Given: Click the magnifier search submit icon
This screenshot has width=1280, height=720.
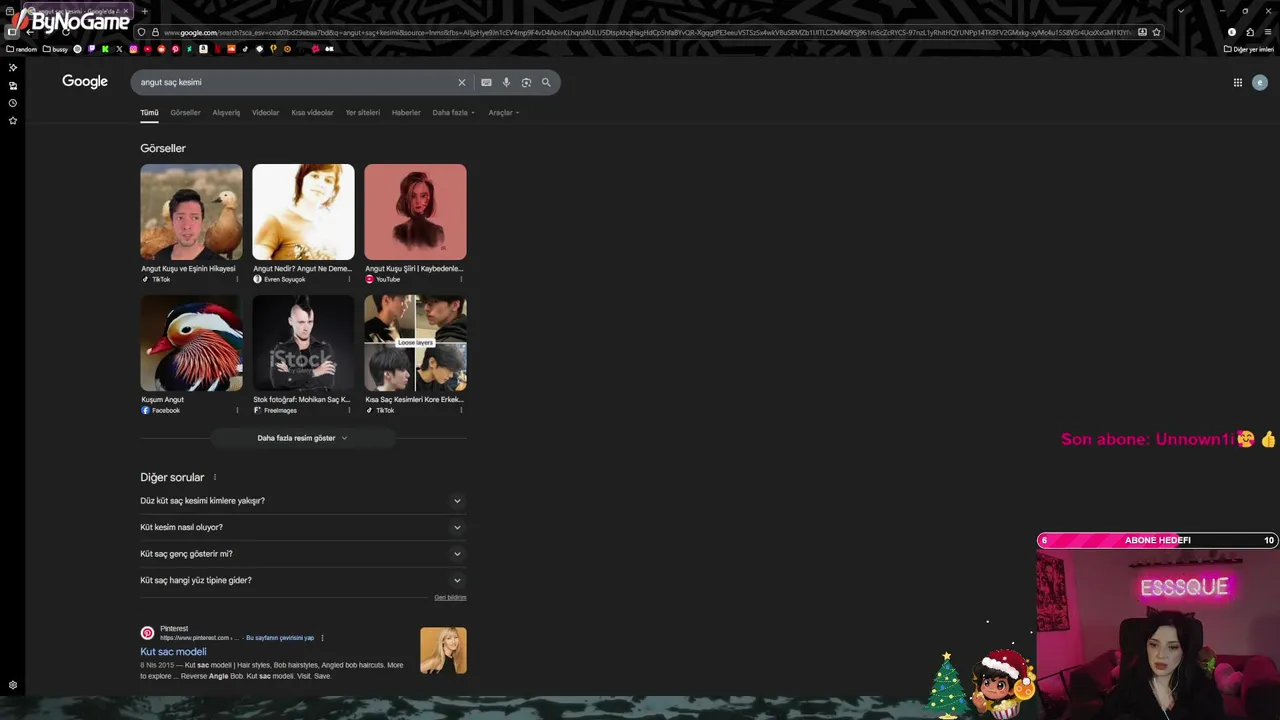Looking at the screenshot, I should pos(546,83).
